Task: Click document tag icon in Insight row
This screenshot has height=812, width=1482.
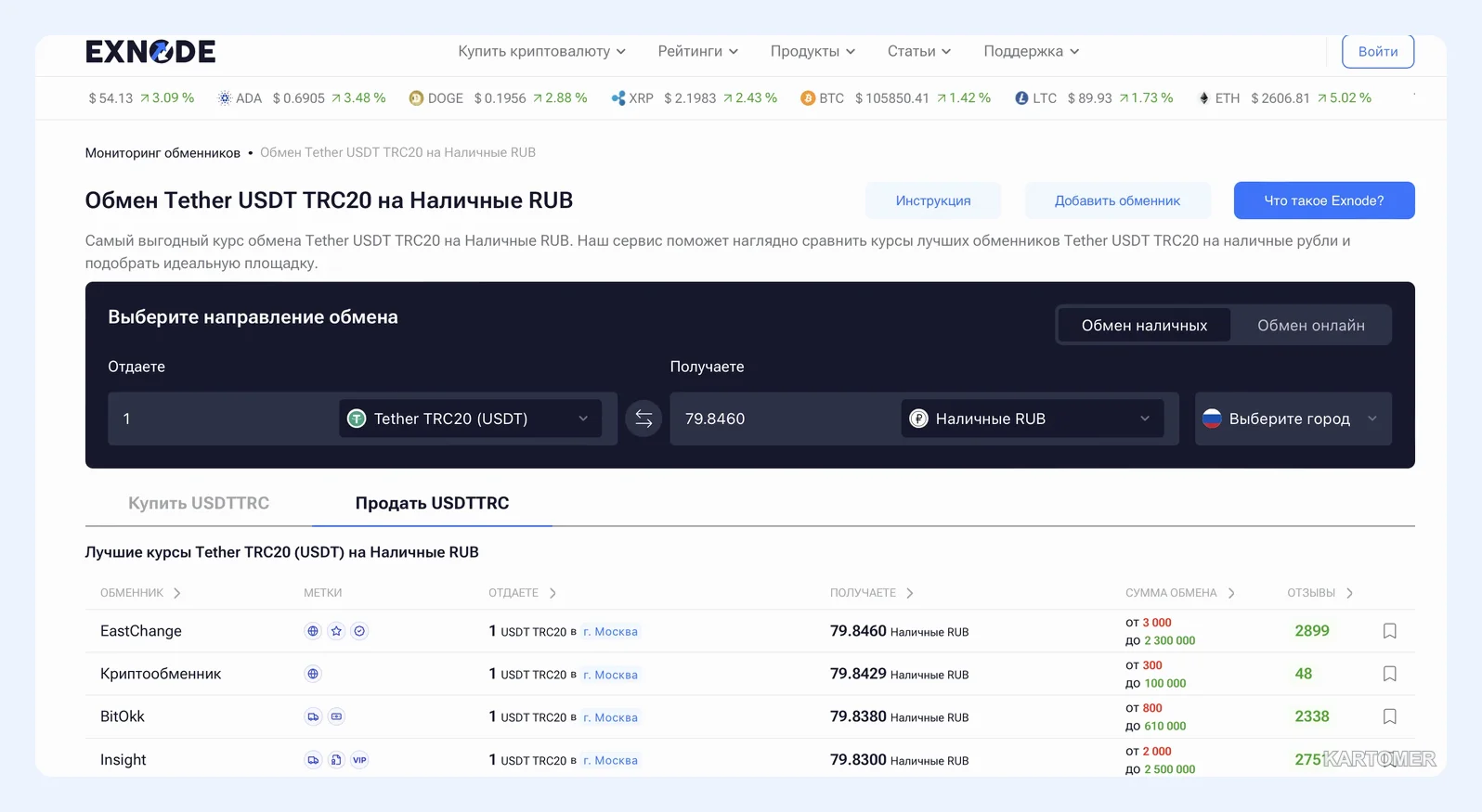Action: 336,760
